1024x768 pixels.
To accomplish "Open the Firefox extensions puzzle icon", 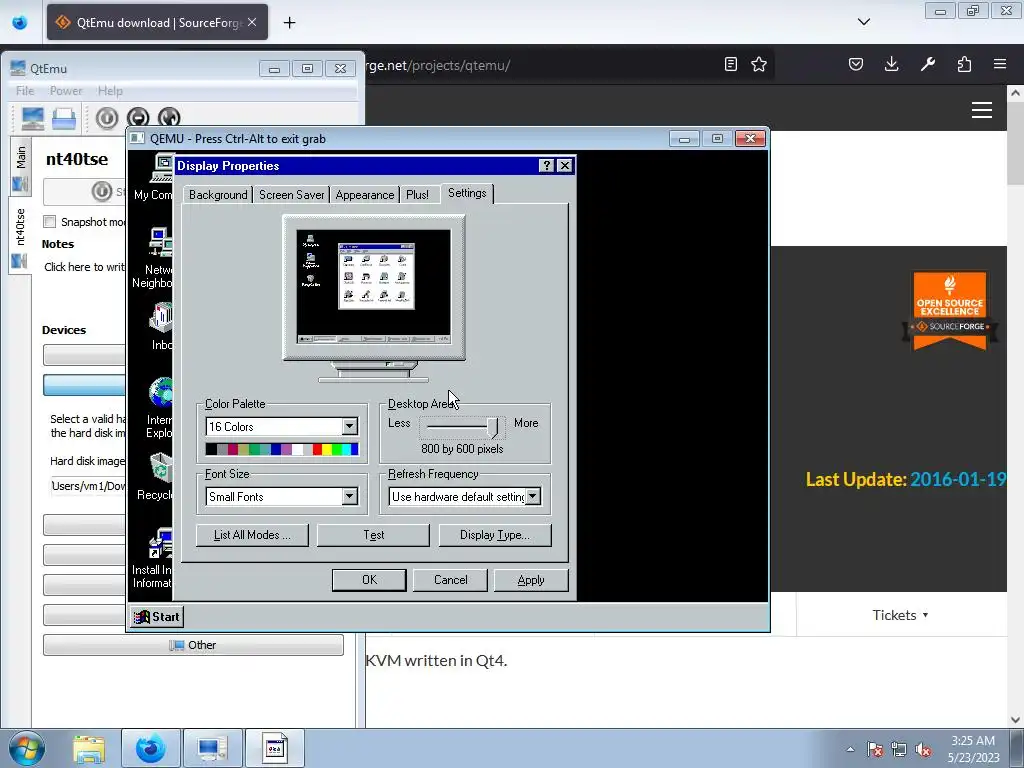I will (x=964, y=64).
